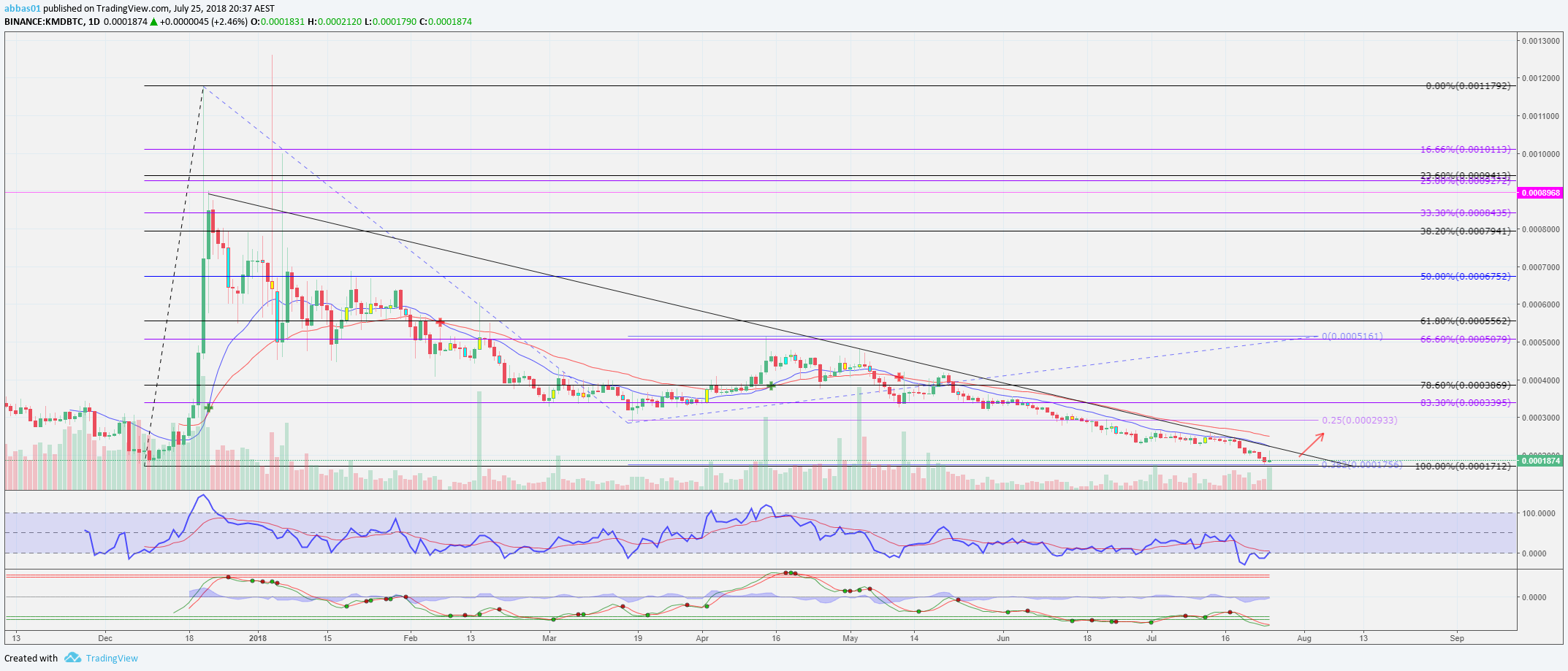This screenshot has width=1568, height=671.
Task: Click the Apr date axis label
Action: click(702, 638)
